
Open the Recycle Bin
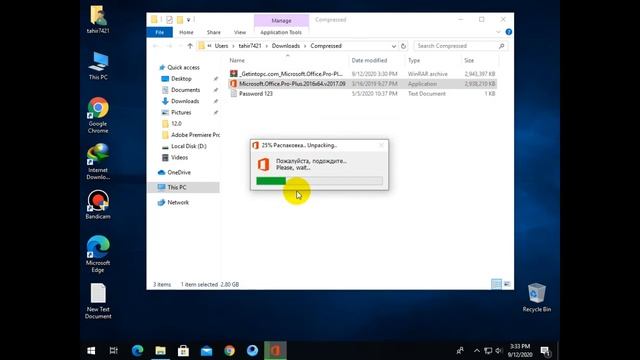pos(536,297)
